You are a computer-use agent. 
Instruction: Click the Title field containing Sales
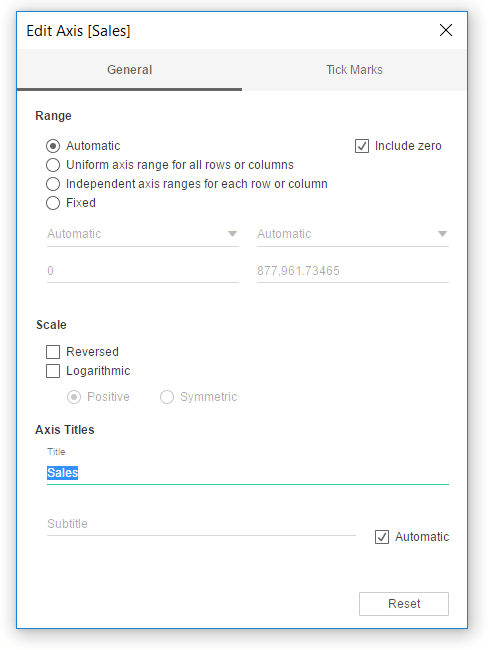[247, 473]
